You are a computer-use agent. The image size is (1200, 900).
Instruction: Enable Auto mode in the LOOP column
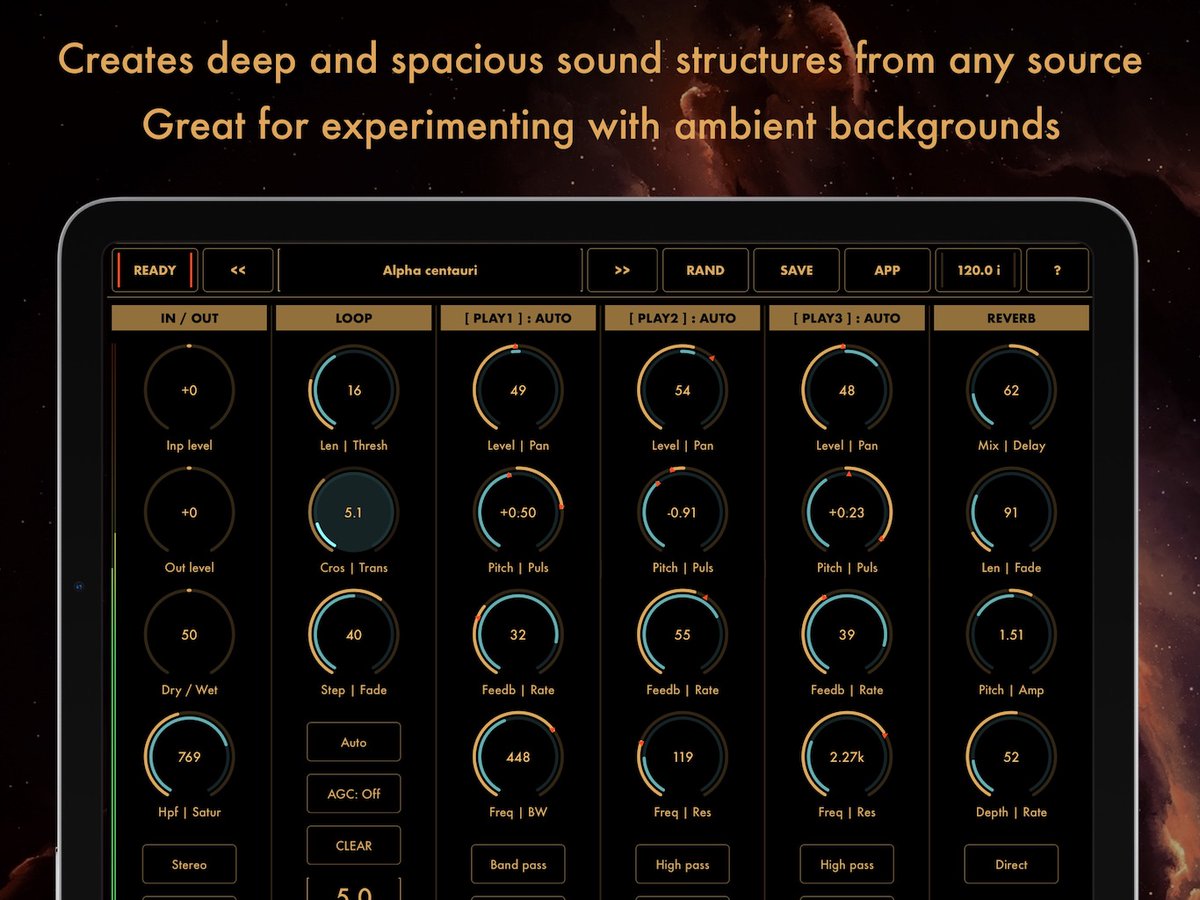[353, 742]
